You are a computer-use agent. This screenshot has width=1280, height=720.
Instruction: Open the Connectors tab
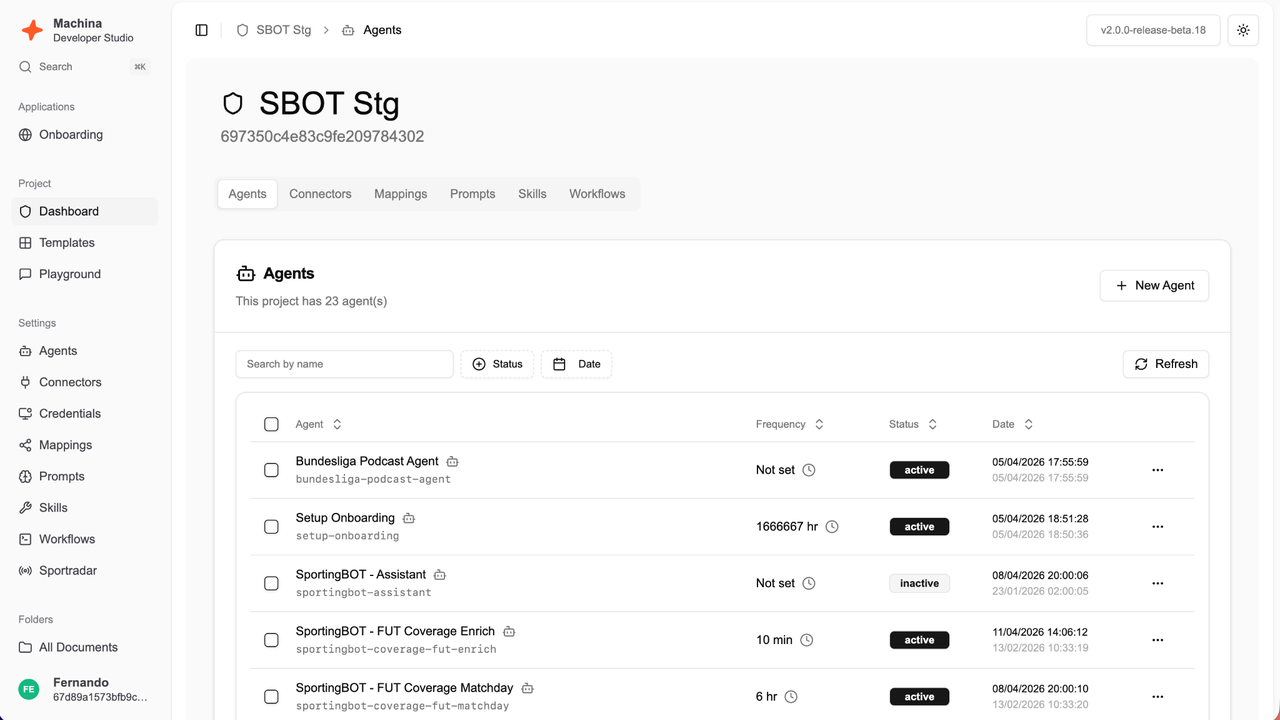pyautogui.click(x=320, y=194)
